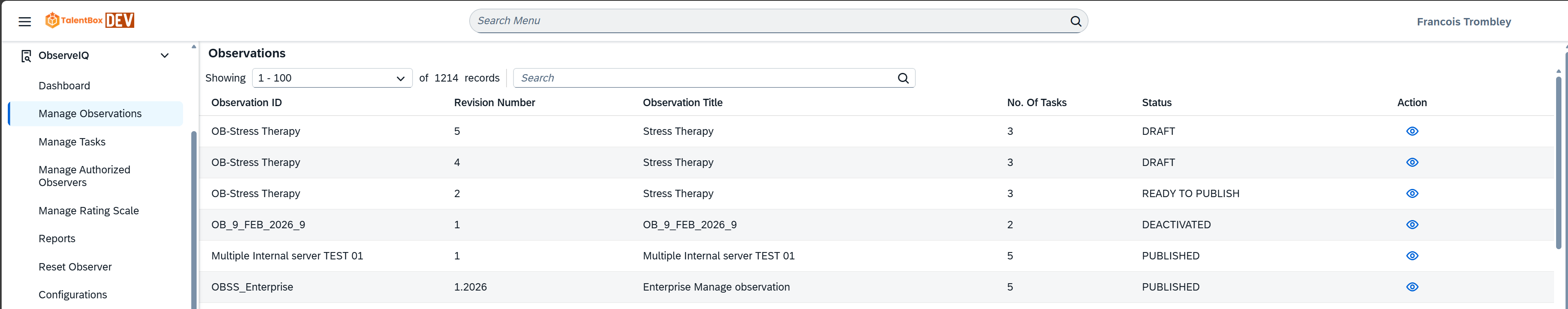This screenshot has width=1568, height=309.
Task: View OBSS_Enterprise observation eye icon
Action: click(x=1412, y=287)
